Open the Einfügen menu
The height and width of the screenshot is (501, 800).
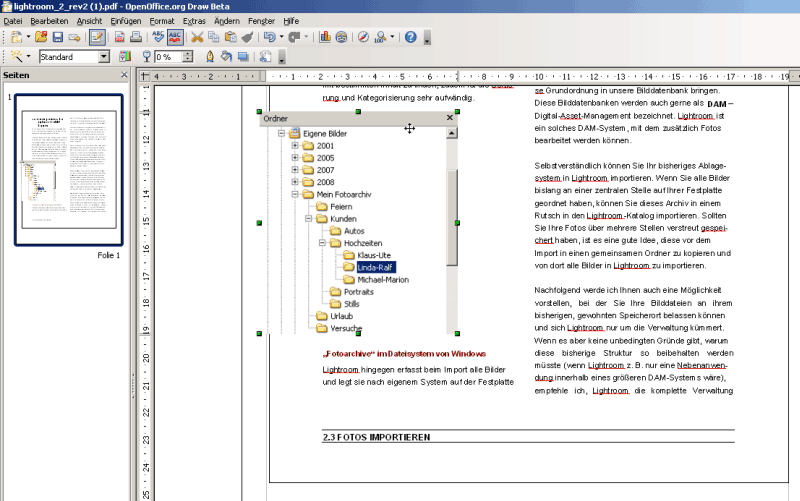coord(126,20)
